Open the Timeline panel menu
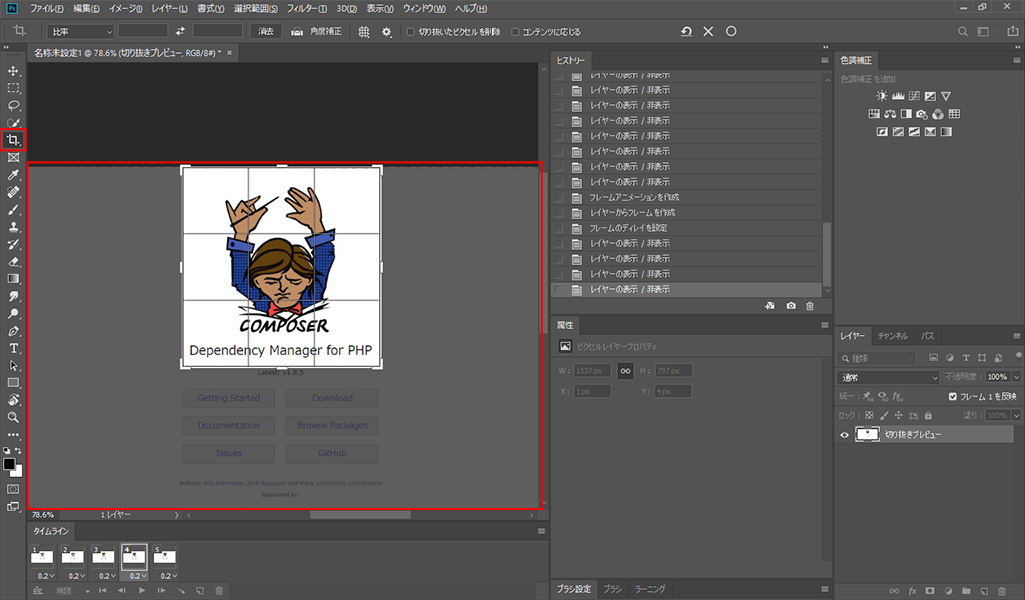The width and height of the screenshot is (1025, 600). click(541, 531)
